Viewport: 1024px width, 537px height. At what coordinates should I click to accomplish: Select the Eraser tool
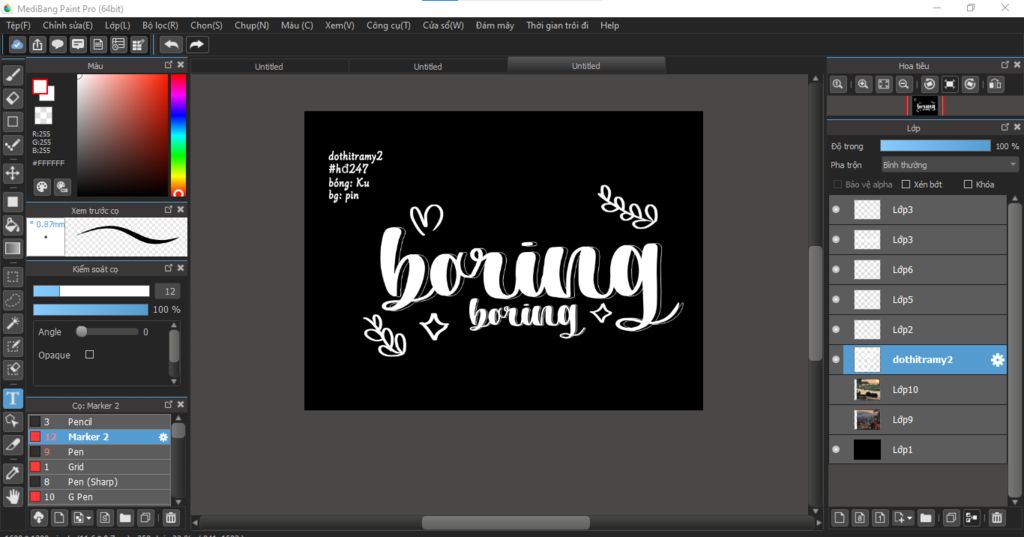point(12,99)
